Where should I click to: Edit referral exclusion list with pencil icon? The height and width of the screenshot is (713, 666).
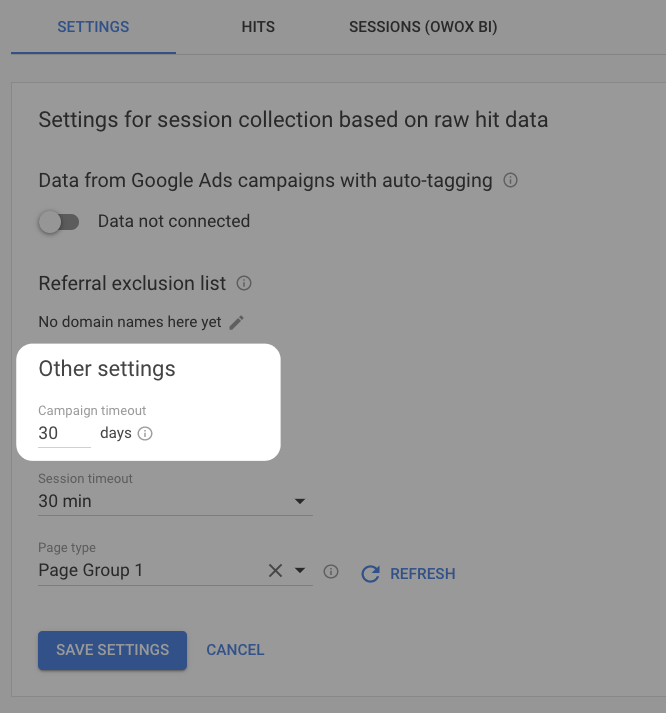(236, 322)
